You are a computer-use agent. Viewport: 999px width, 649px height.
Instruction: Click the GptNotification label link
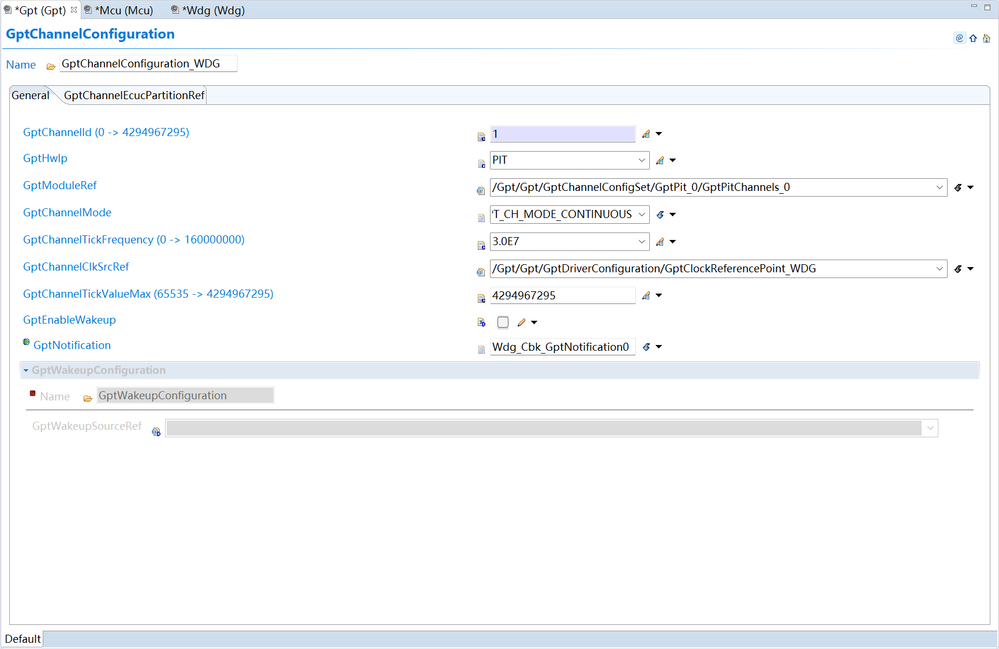(72, 345)
